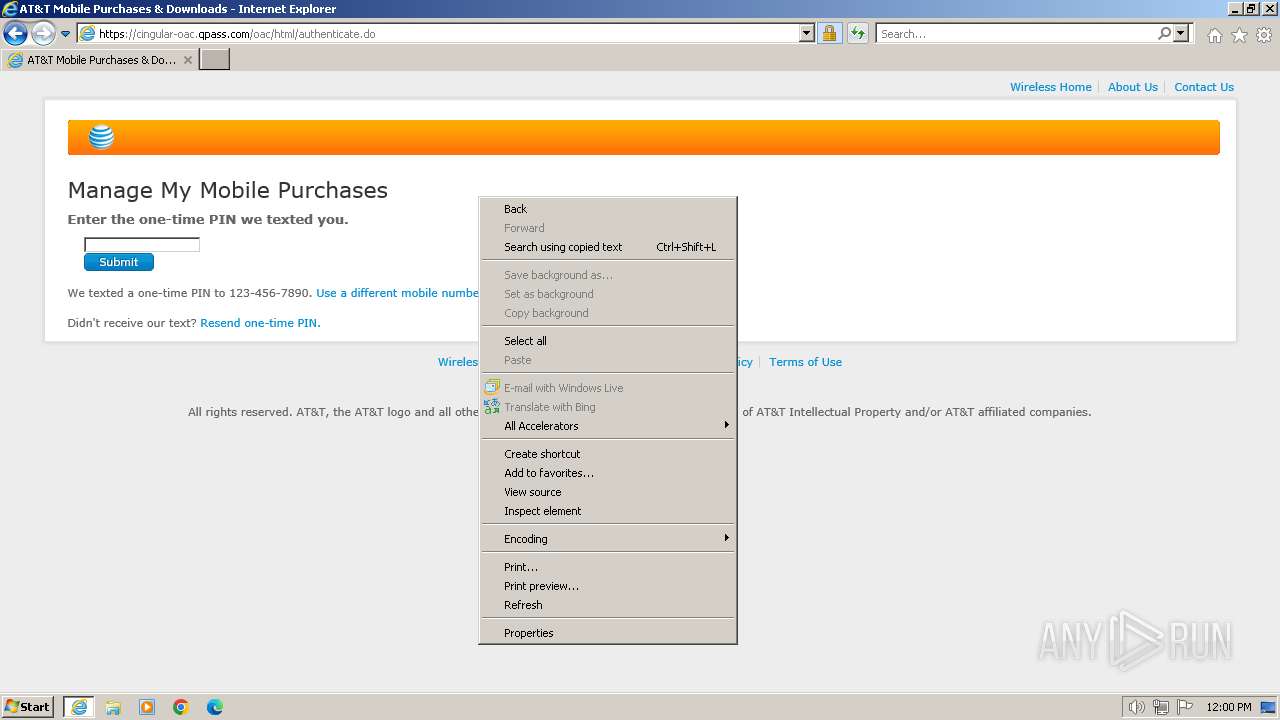This screenshot has height=720, width=1280.
Task: Choose Inspect element in context menu
Action: (x=607, y=511)
